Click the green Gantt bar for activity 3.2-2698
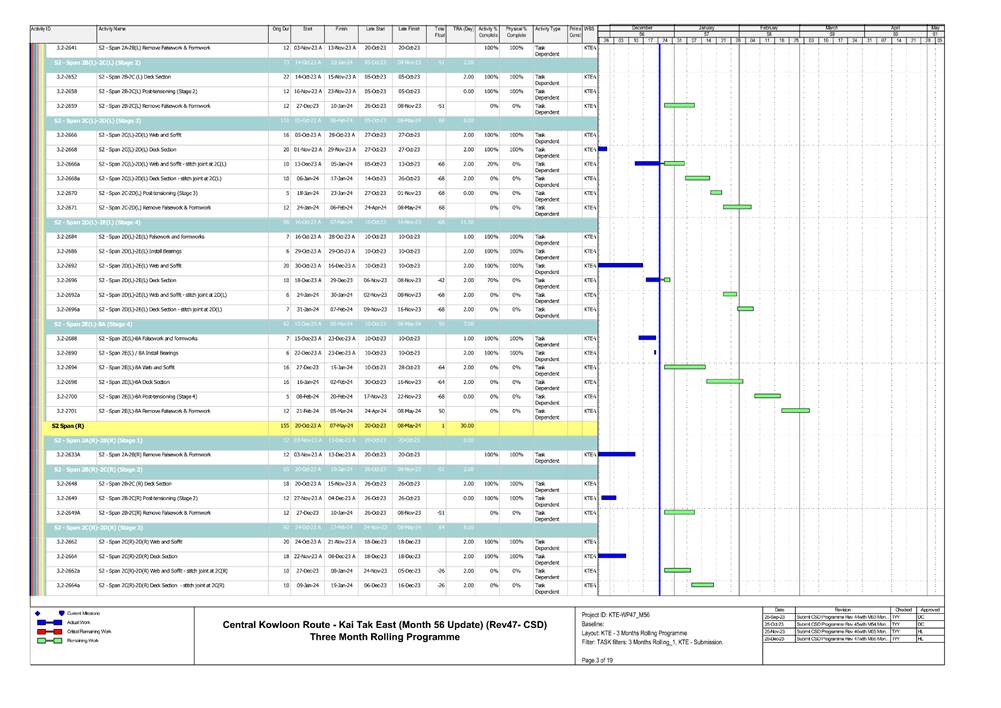The image size is (1001, 708). [x=725, y=381]
